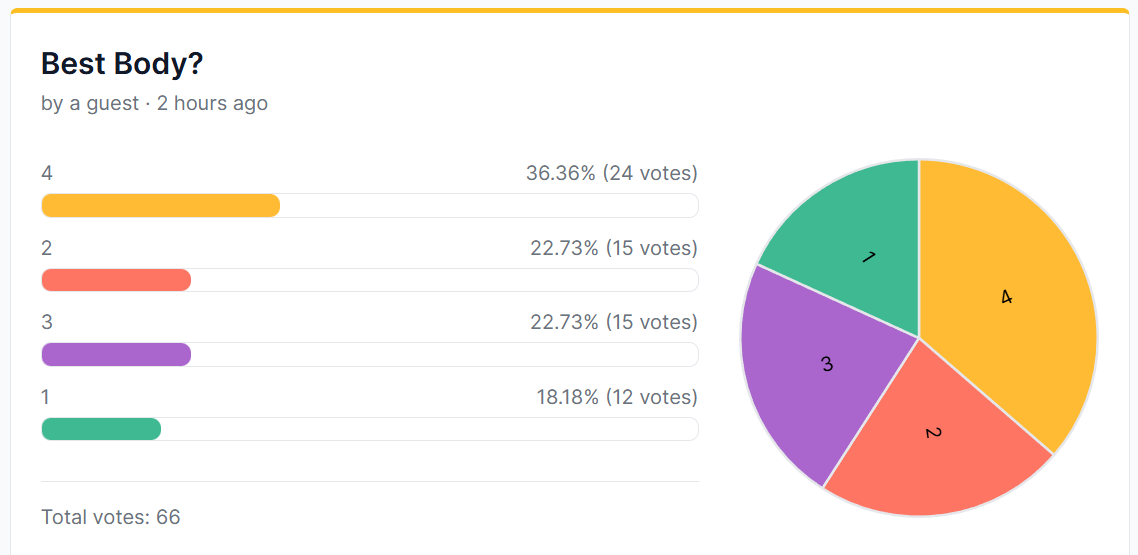Select the purple pie slice labeled 3
This screenshot has width=1138, height=555.
tap(820, 363)
